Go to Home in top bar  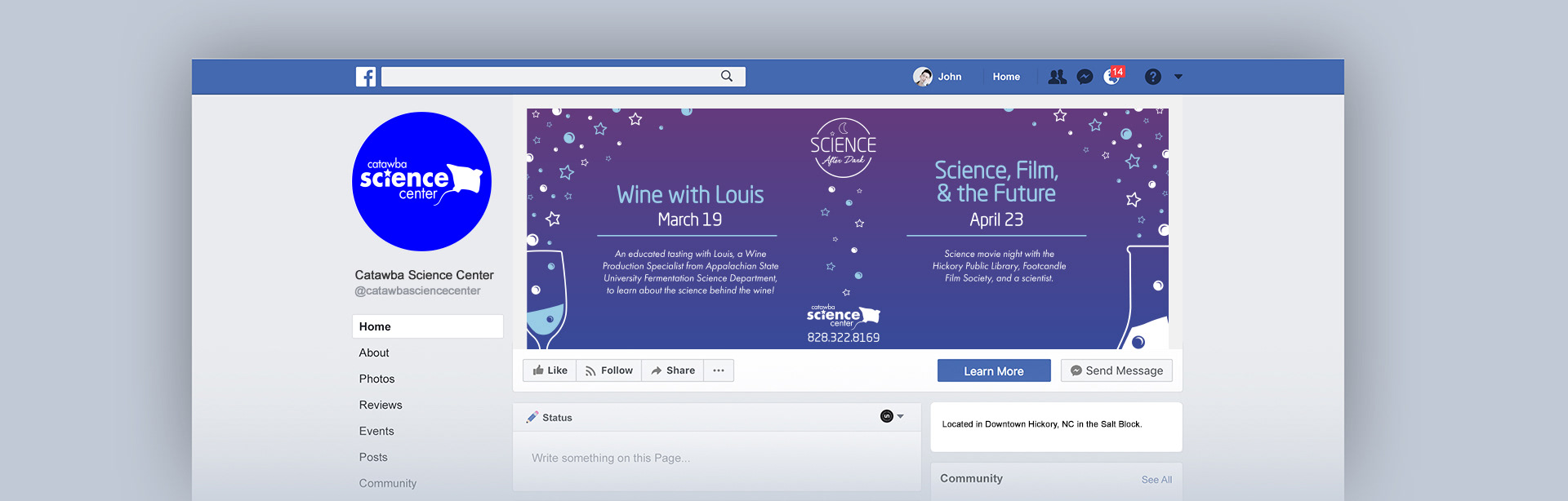click(1006, 77)
